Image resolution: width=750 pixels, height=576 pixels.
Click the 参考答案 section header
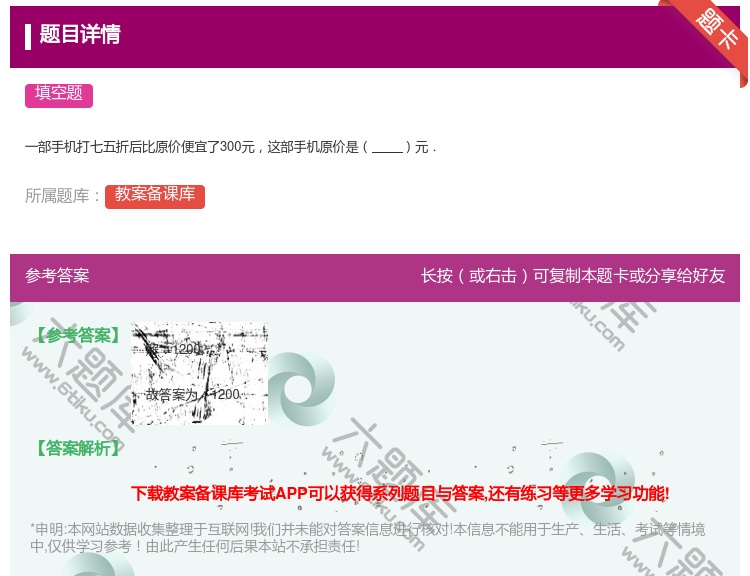[x=57, y=276]
